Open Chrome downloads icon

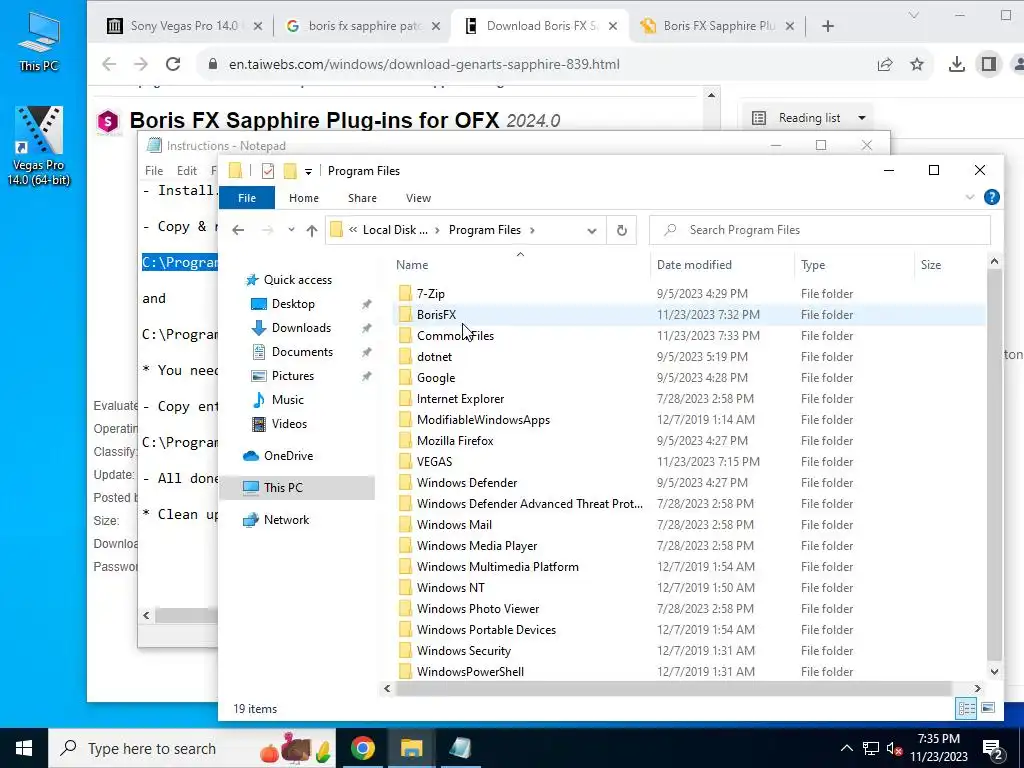[957, 64]
